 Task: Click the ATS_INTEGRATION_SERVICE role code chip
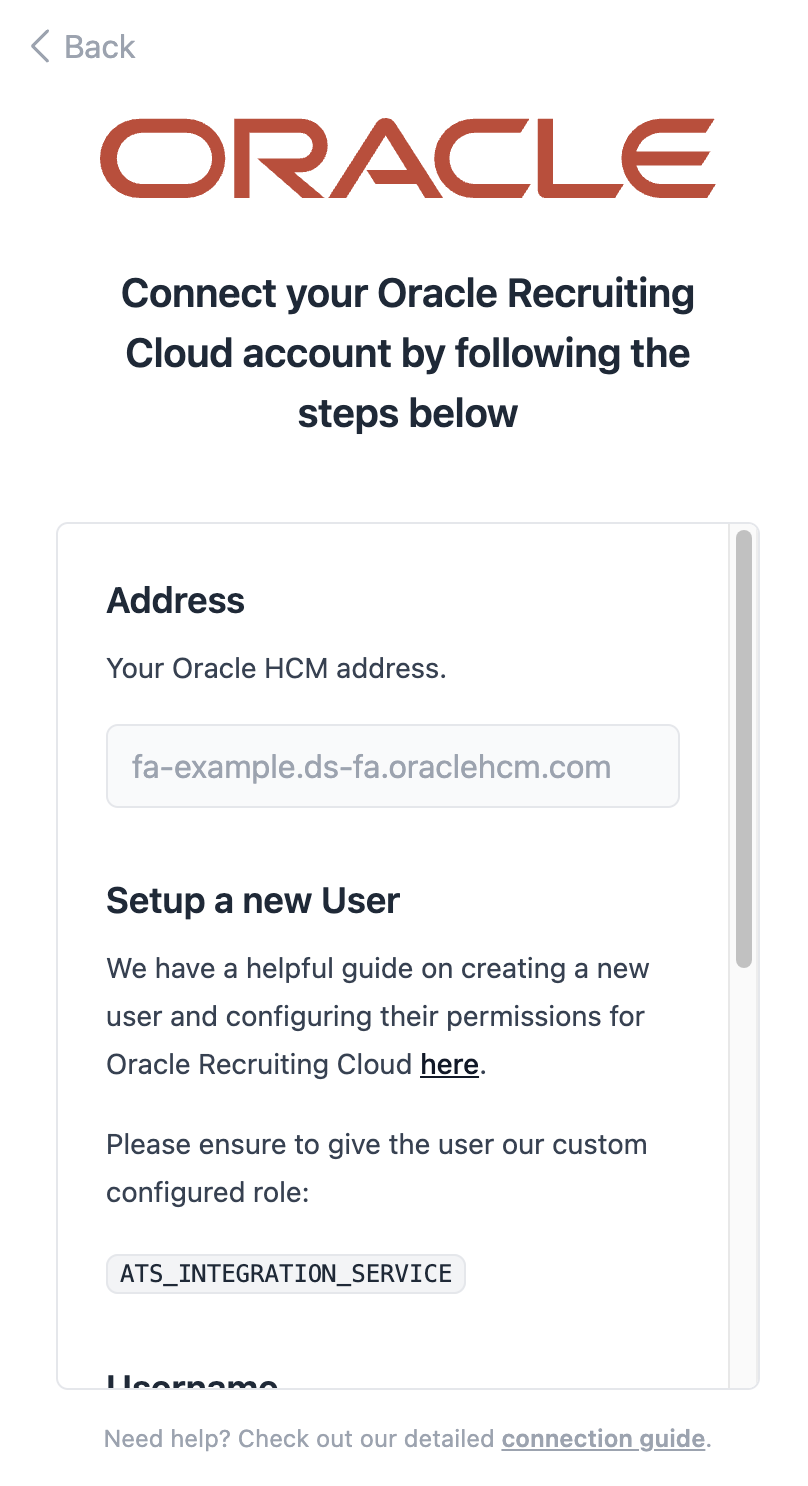[286, 1274]
